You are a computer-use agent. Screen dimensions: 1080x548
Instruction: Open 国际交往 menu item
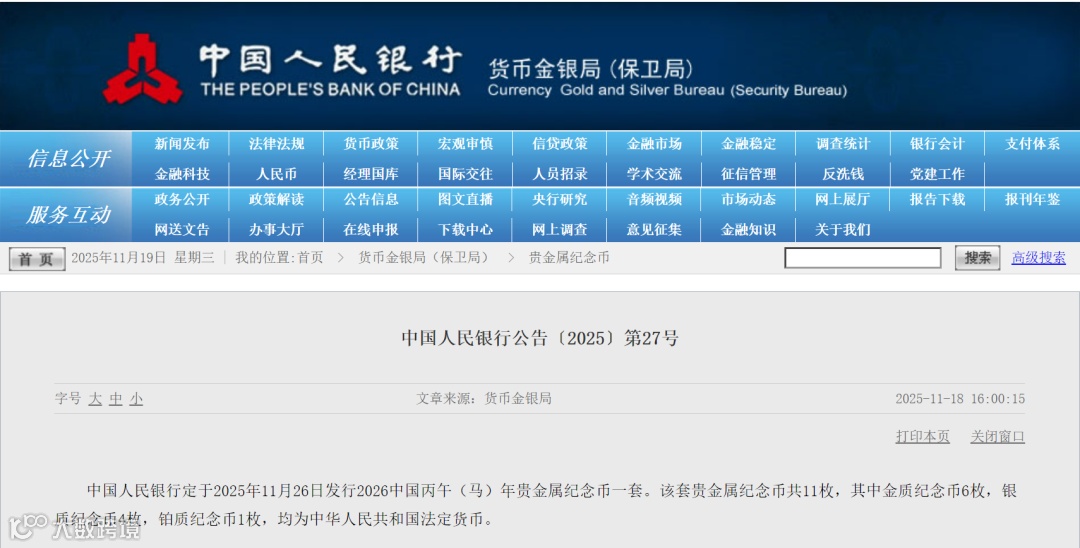click(466, 174)
